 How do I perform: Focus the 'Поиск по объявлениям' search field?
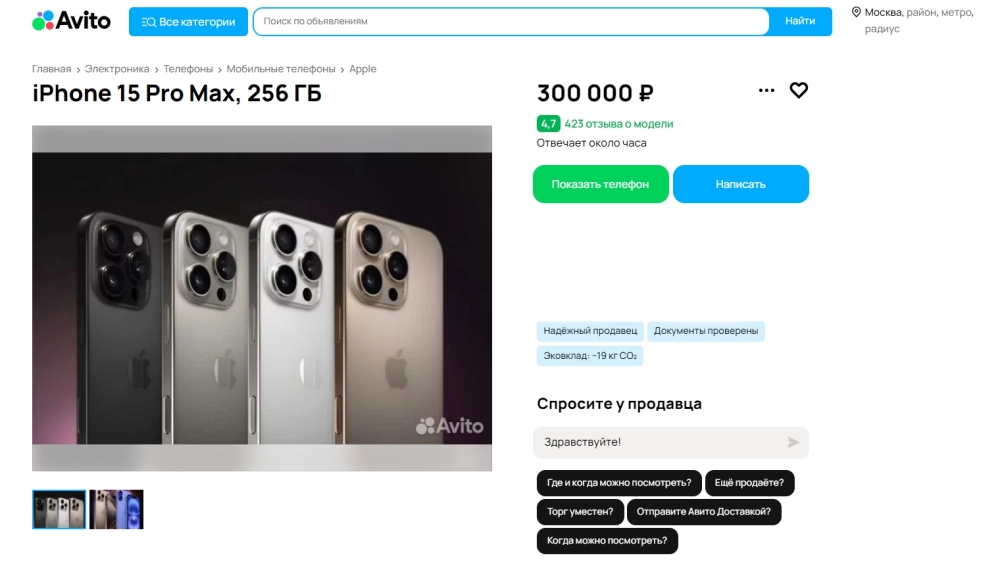(x=510, y=21)
